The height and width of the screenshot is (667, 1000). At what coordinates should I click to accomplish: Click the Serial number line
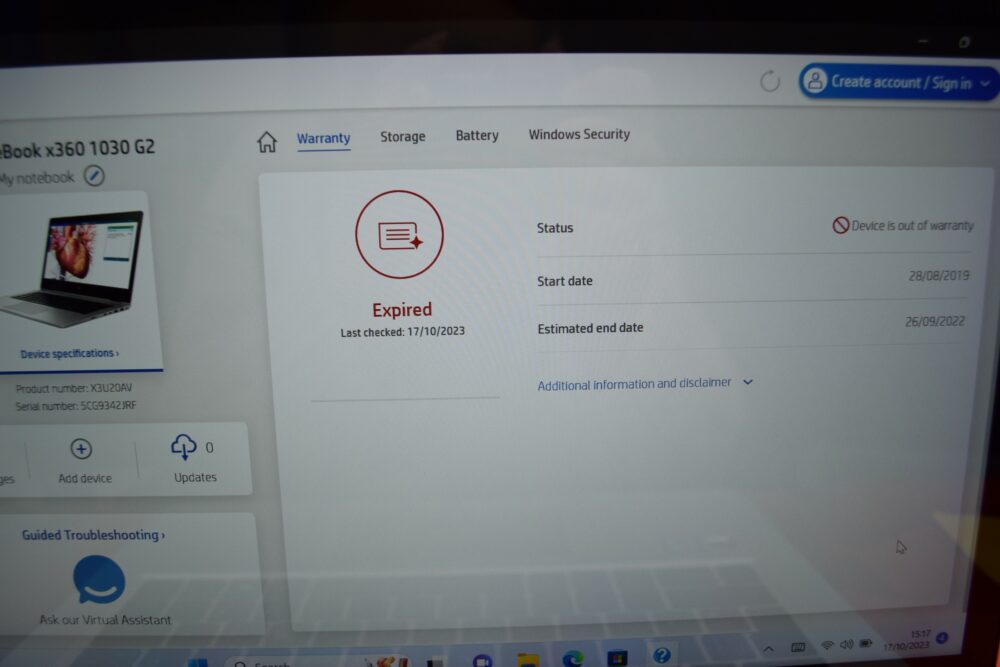pos(76,406)
